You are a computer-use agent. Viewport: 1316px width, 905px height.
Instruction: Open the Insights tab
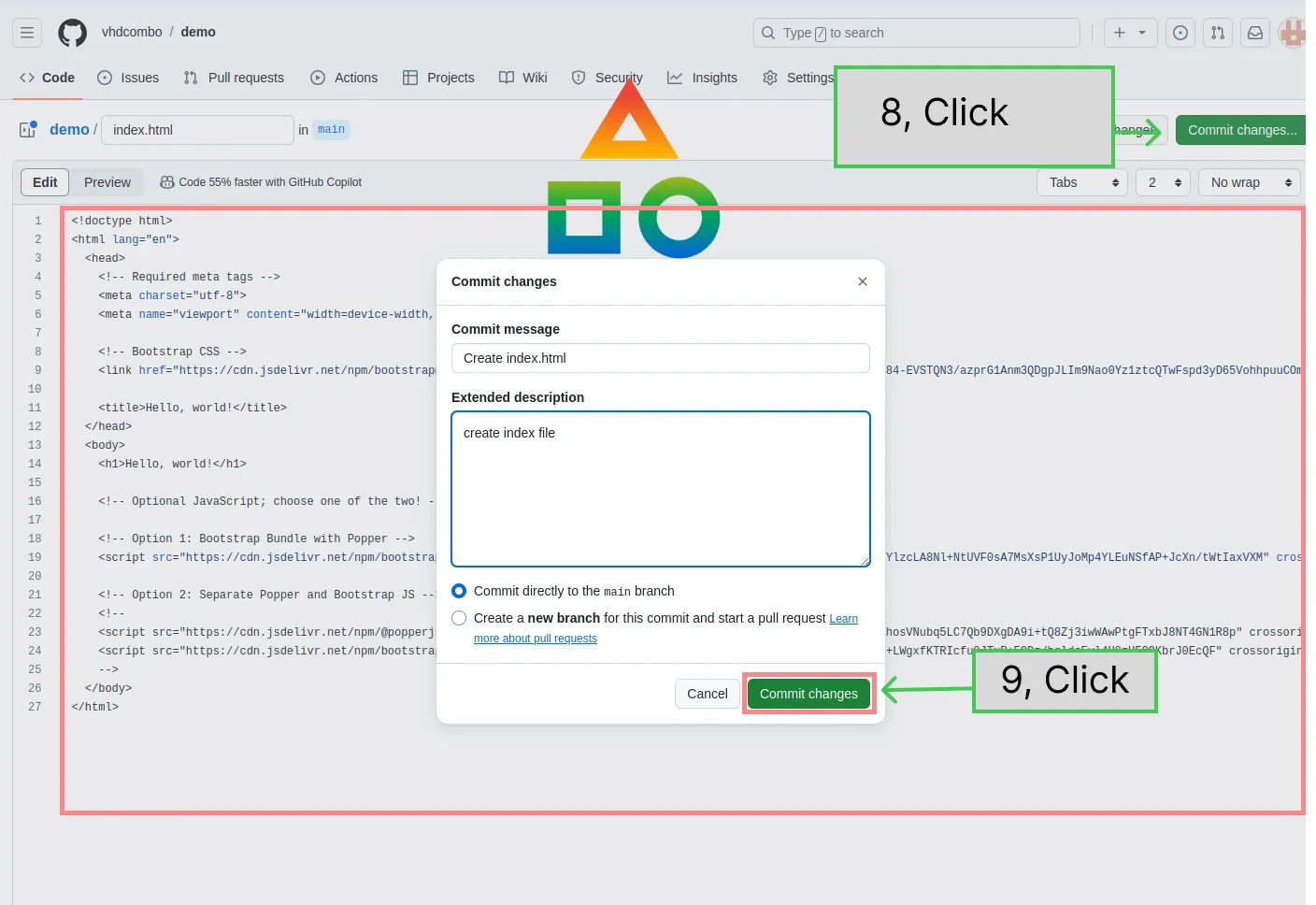point(703,78)
